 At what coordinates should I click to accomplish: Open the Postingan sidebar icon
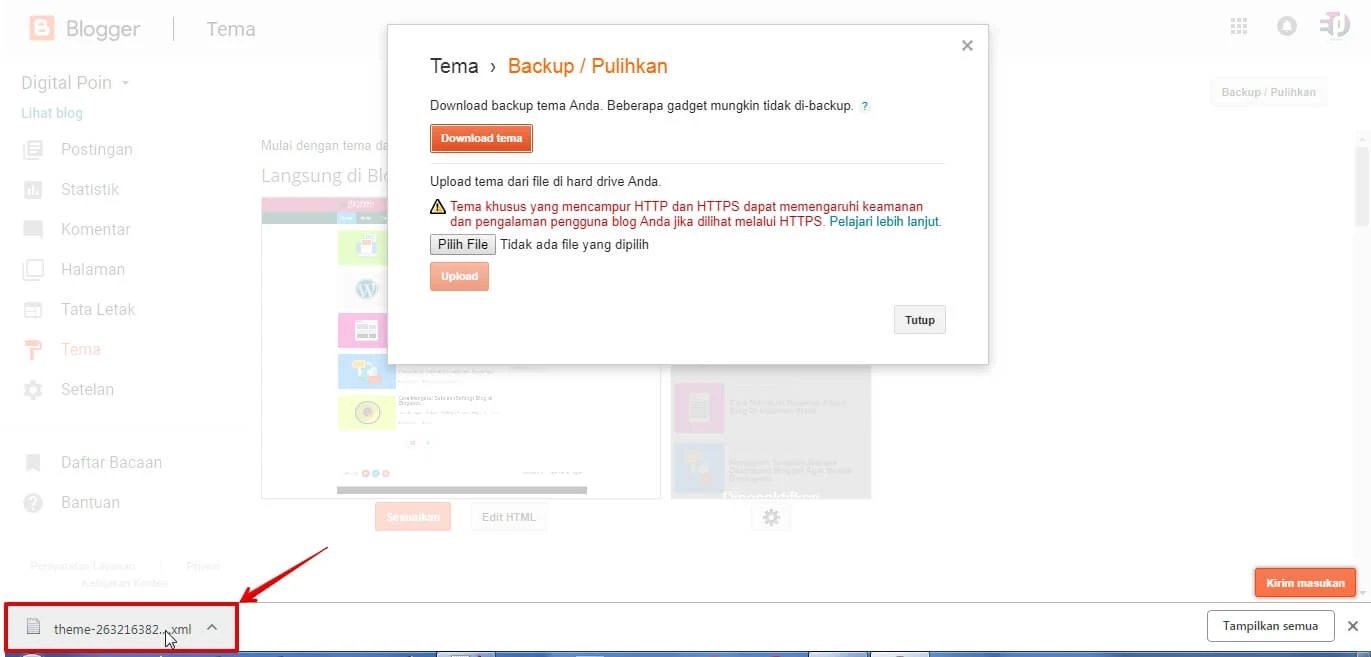[x=35, y=149]
